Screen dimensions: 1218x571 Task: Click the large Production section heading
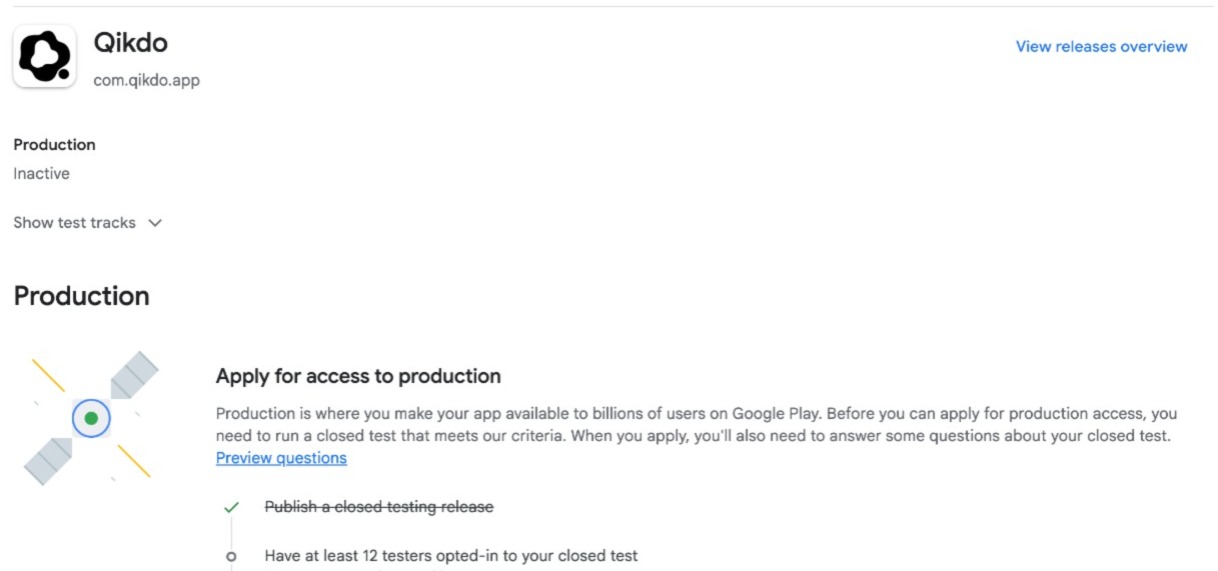point(82,296)
